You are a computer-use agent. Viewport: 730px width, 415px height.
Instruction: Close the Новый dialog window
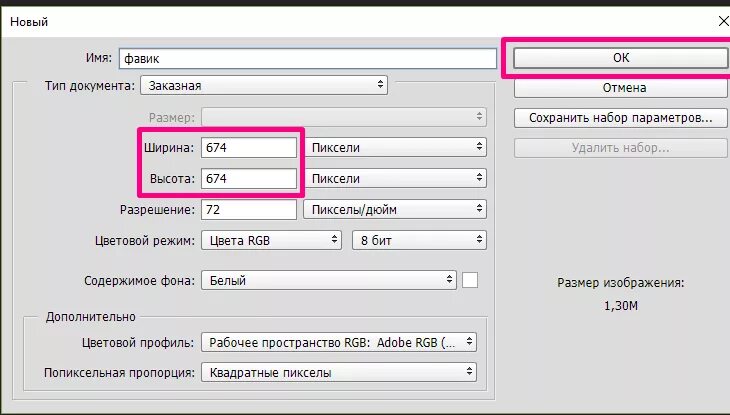click(x=723, y=21)
